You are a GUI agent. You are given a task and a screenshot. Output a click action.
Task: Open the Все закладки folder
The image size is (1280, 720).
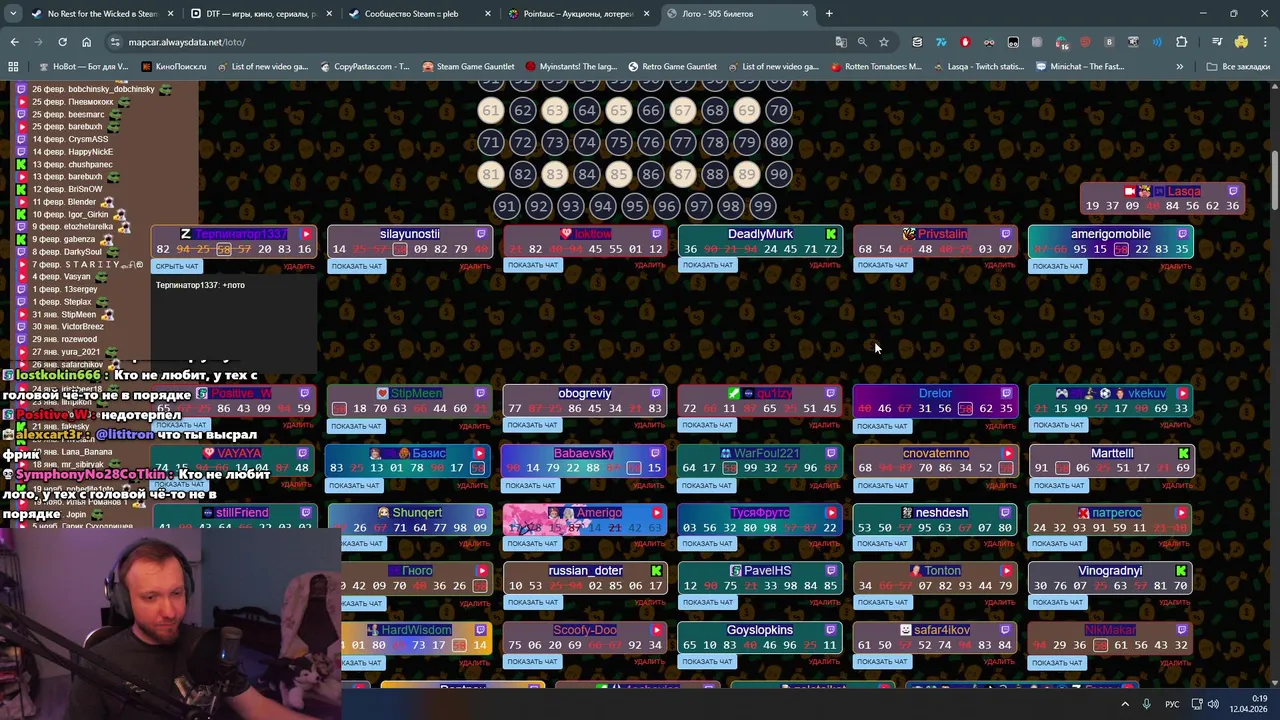point(1237,66)
